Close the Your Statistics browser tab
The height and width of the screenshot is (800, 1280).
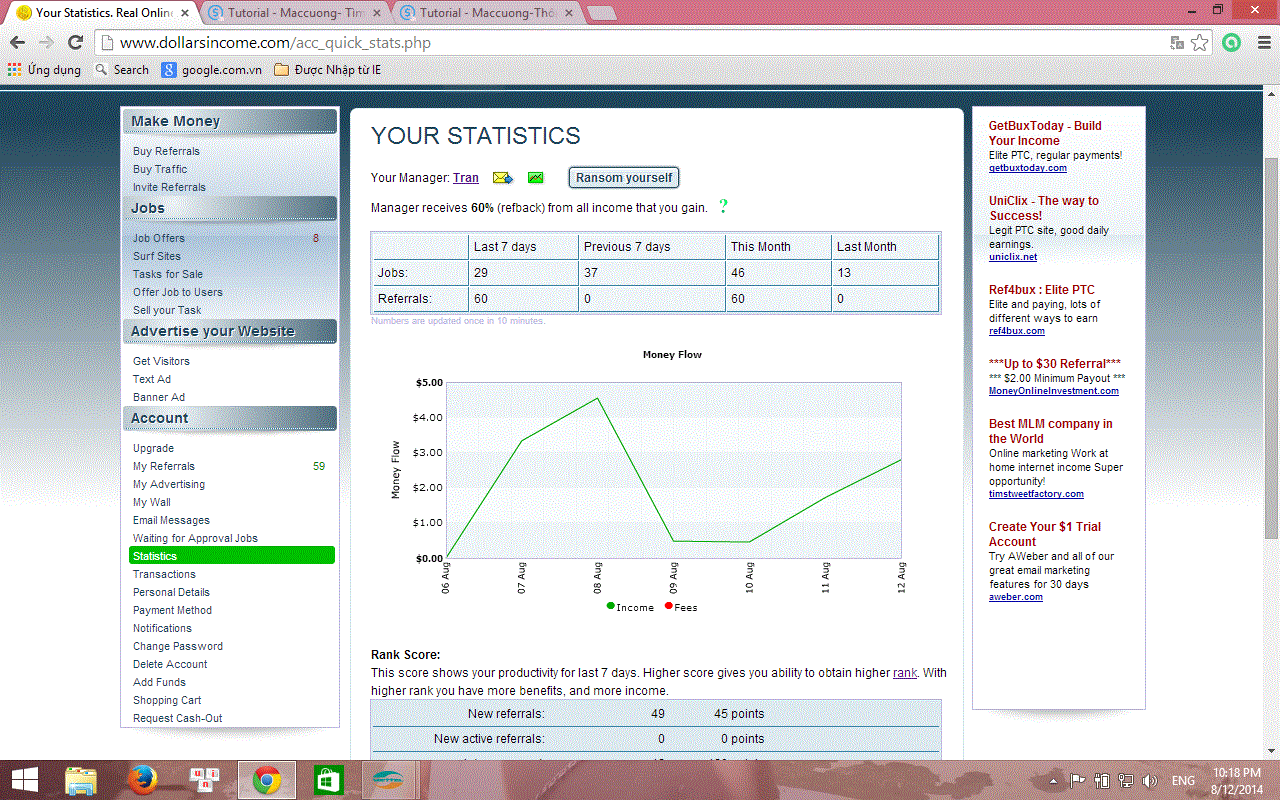click(x=185, y=13)
